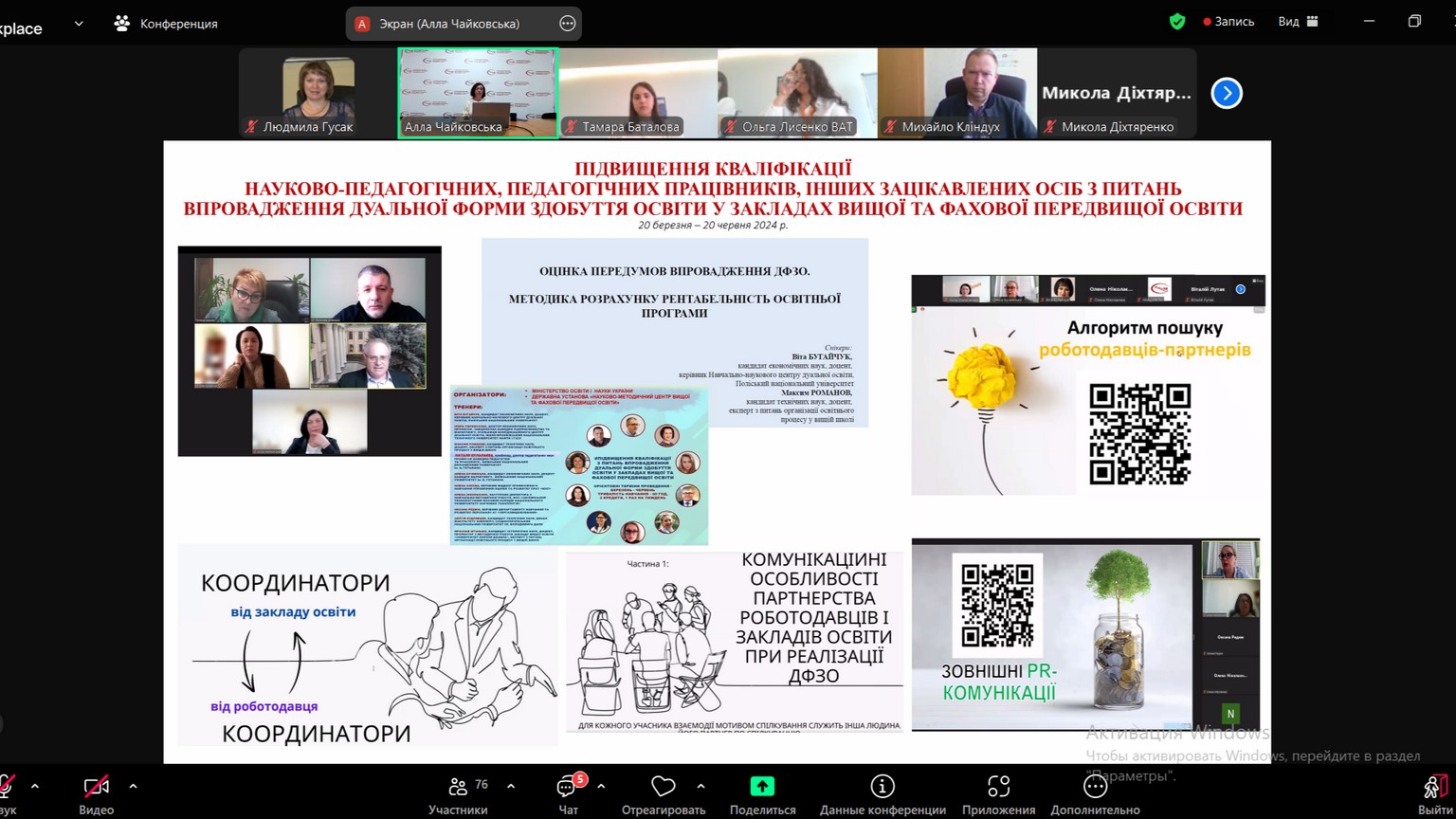
Task: Open the Participants panel icon
Action: pyautogui.click(x=459, y=787)
